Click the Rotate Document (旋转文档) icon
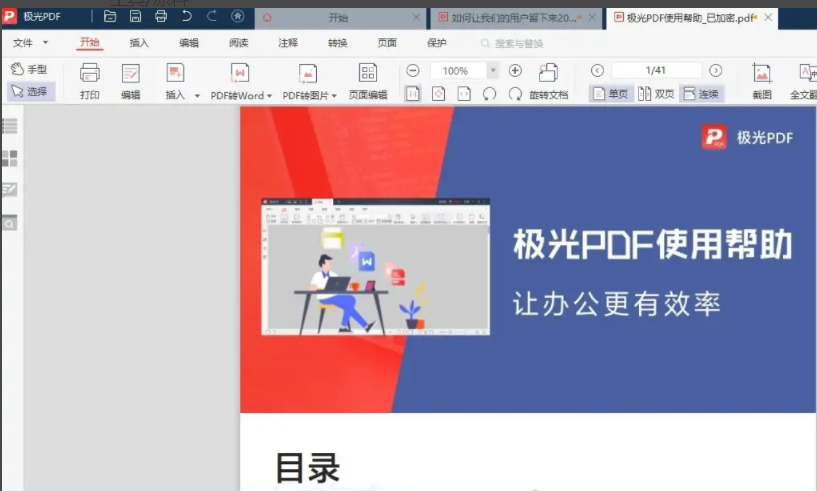The height and width of the screenshot is (491, 817). (x=548, y=73)
